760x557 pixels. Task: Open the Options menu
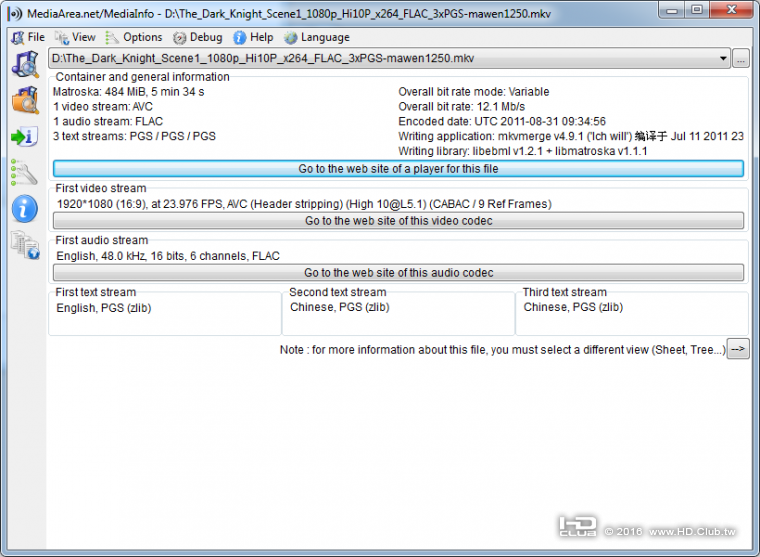pos(134,37)
